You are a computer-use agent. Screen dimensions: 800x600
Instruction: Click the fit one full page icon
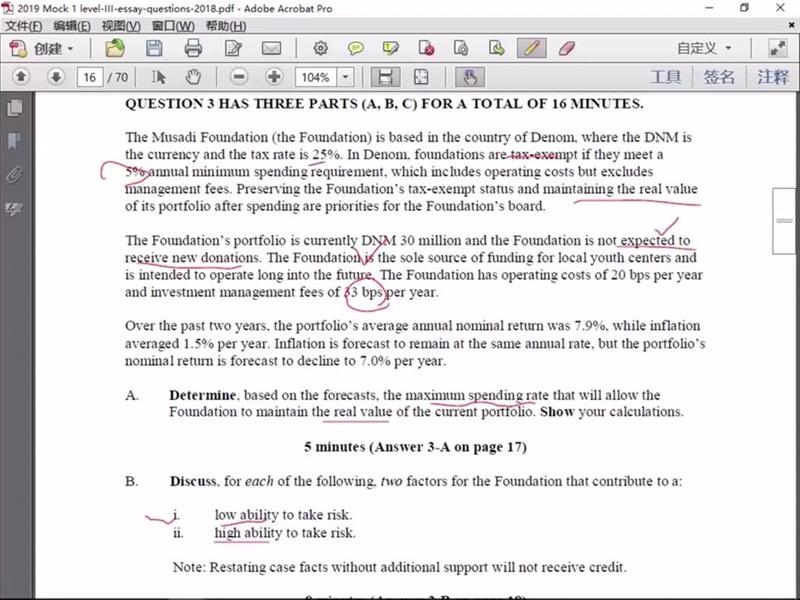[421, 77]
